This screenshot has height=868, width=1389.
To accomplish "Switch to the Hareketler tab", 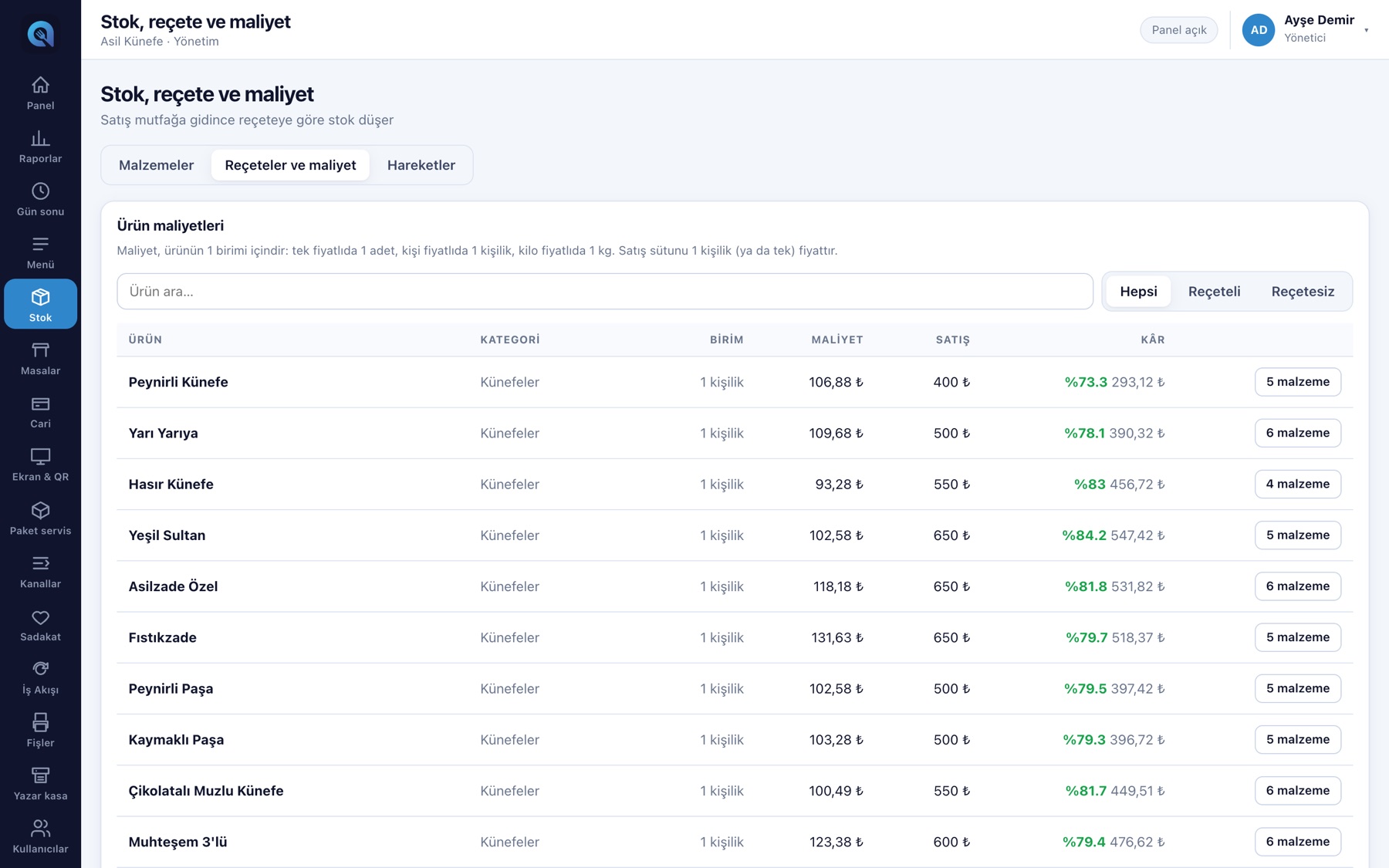I will (x=421, y=165).
